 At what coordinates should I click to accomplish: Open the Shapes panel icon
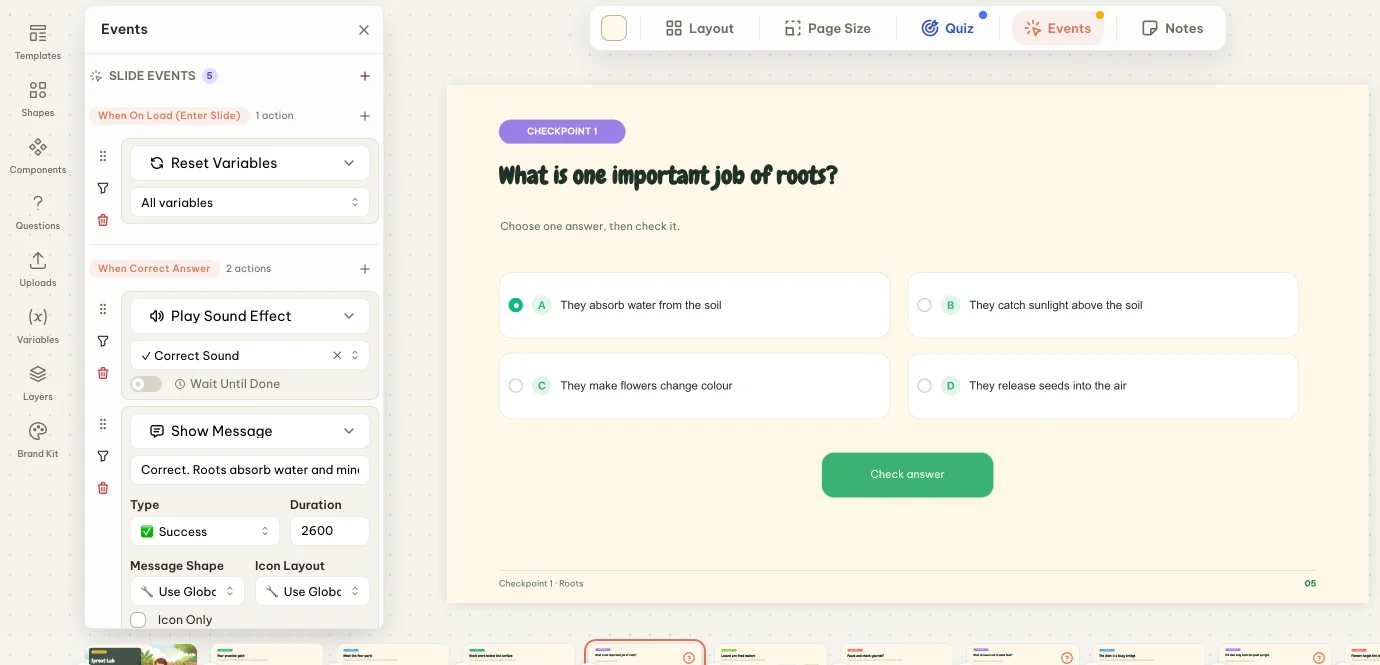(38, 99)
